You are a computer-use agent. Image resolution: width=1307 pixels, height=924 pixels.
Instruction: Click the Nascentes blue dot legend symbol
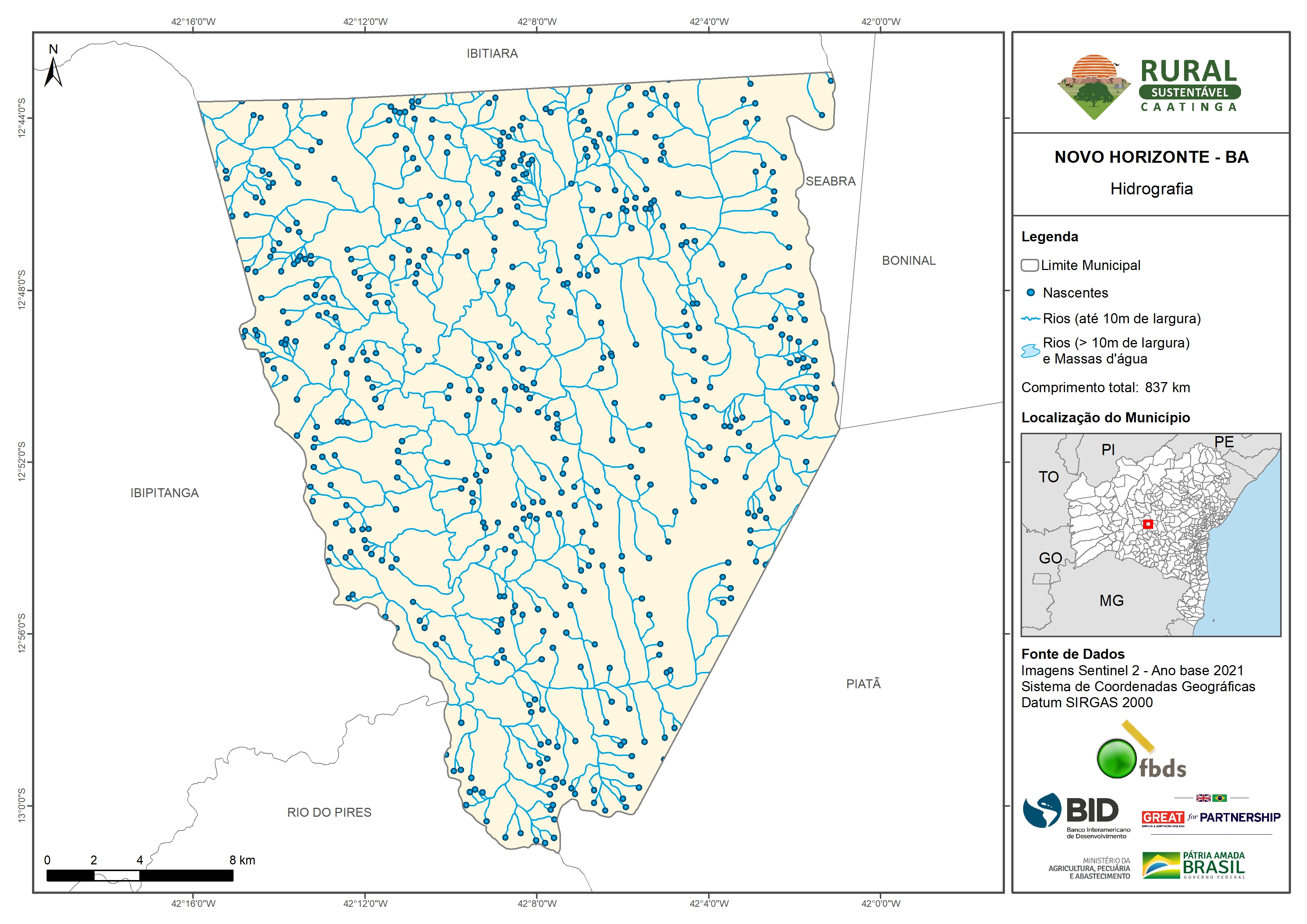click(1030, 293)
